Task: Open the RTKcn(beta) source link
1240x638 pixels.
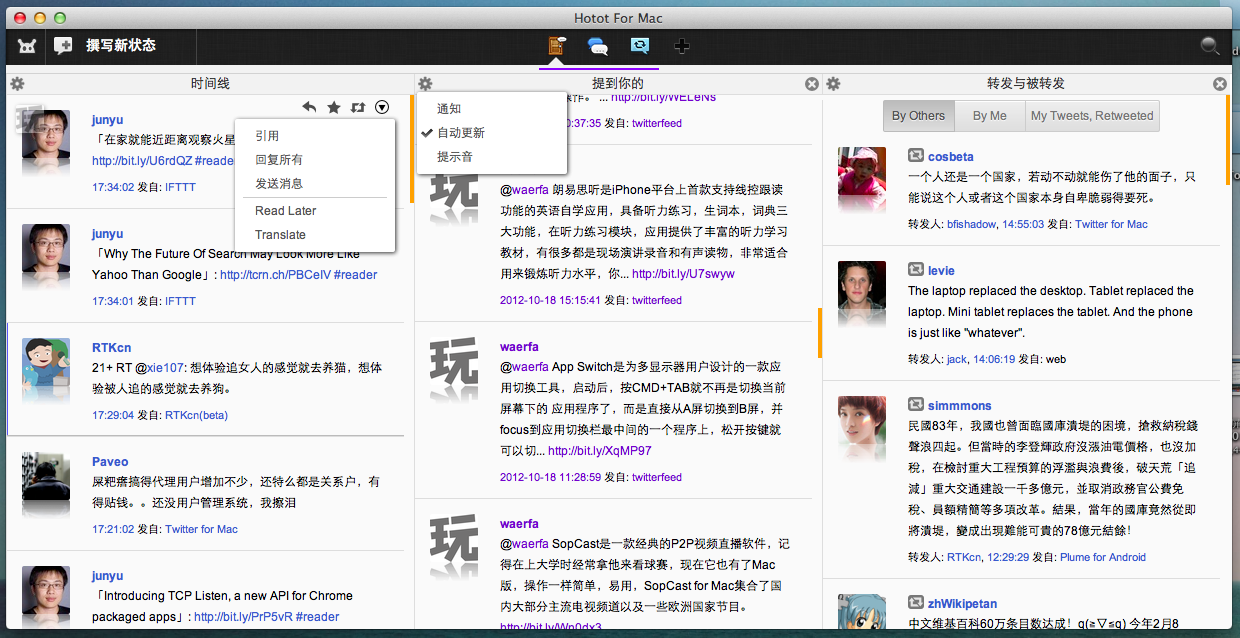Action: (197, 415)
